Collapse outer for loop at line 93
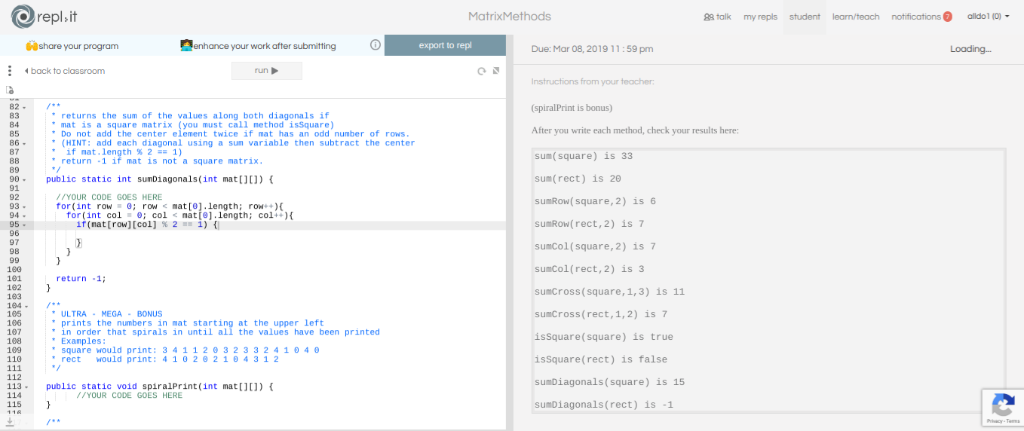Screen dimensions: 1024x431 (x=25, y=206)
